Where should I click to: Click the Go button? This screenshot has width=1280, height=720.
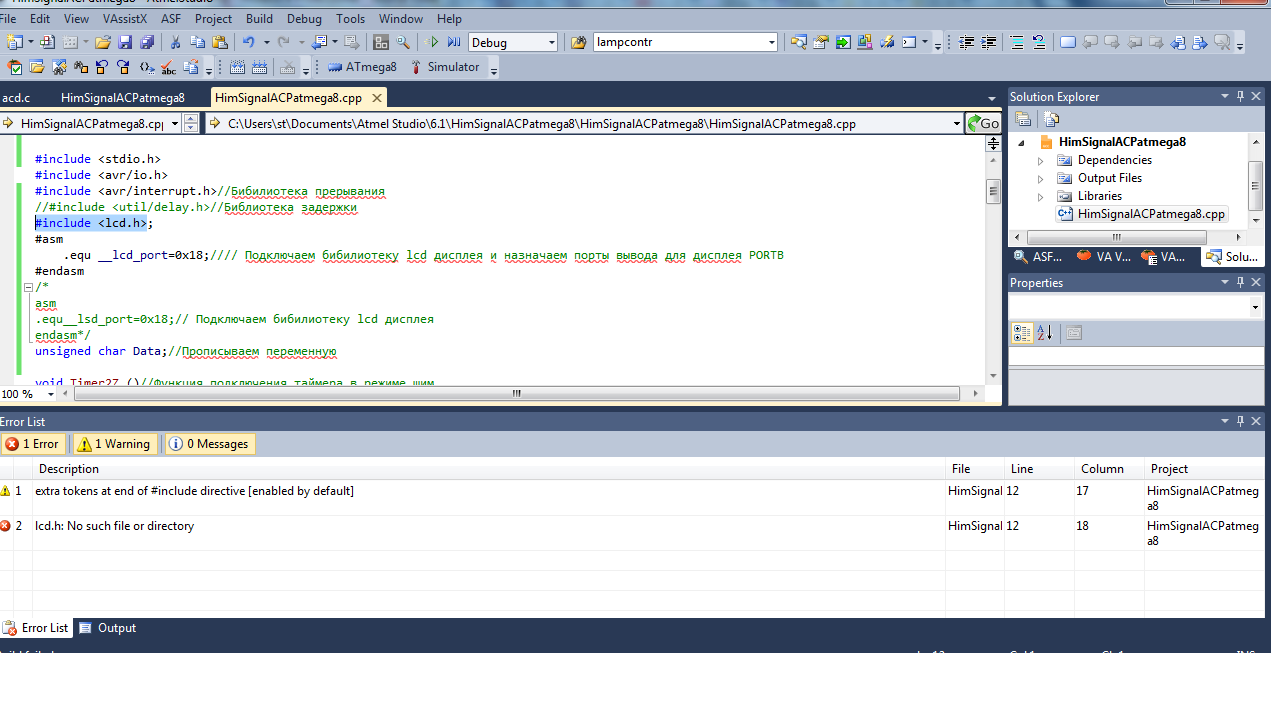click(983, 123)
